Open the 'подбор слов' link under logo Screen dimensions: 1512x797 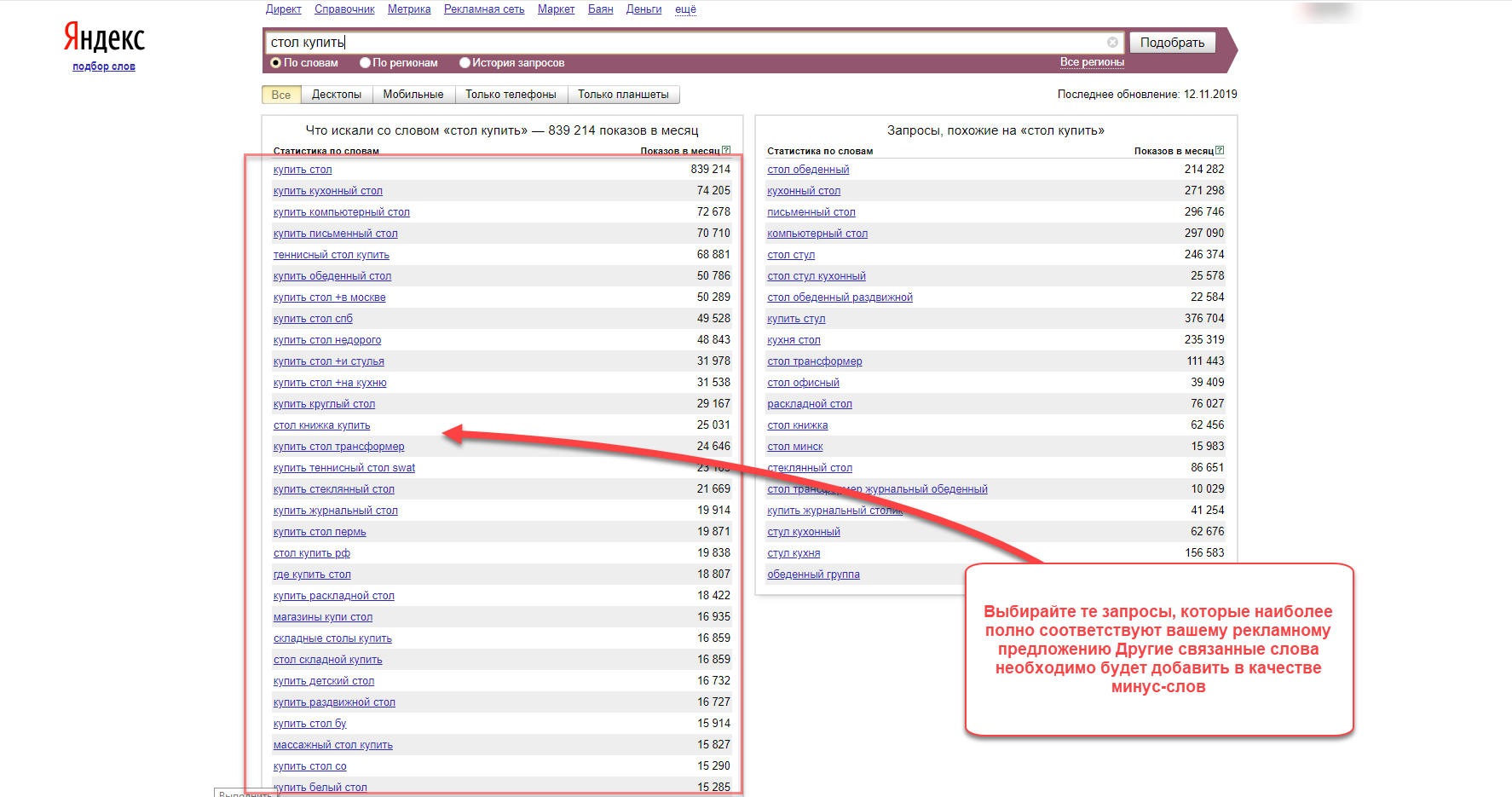coord(104,66)
